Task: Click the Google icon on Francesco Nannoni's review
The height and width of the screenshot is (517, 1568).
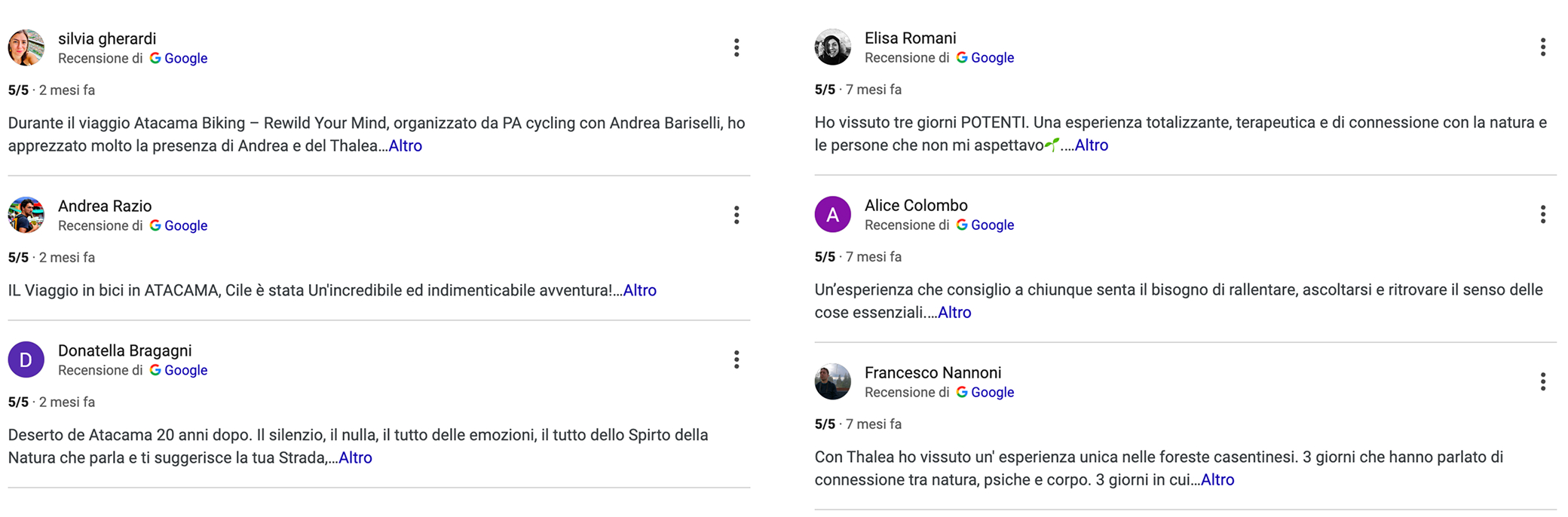Action: coord(963,392)
